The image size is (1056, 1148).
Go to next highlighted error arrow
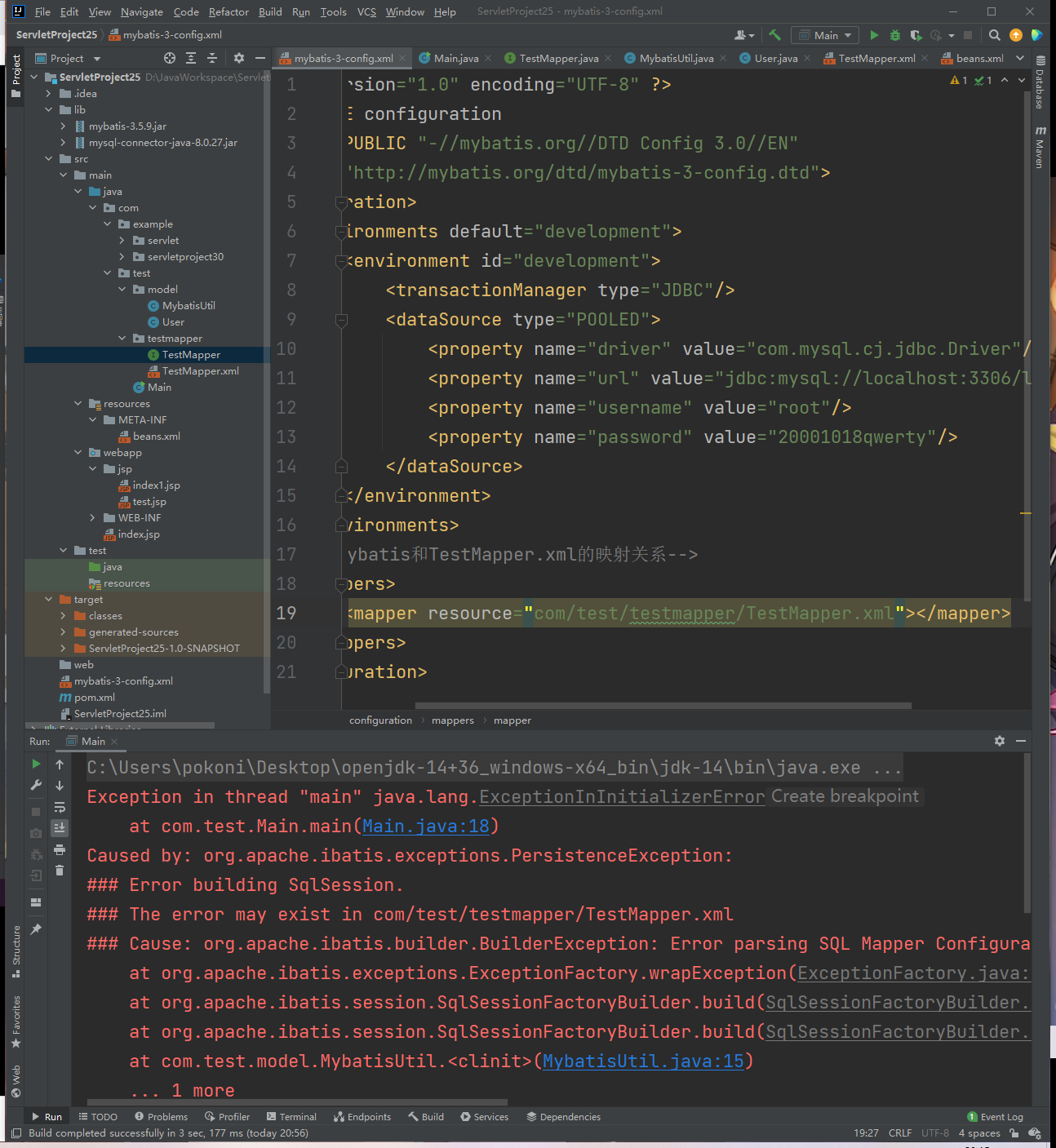[1021, 80]
